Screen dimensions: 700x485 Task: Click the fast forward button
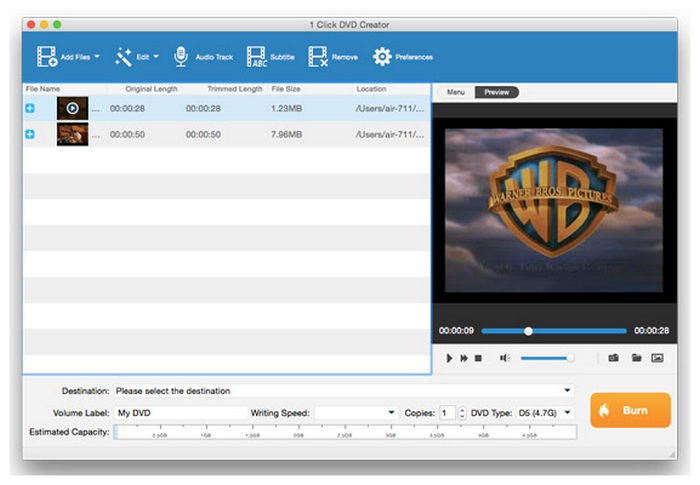464,358
